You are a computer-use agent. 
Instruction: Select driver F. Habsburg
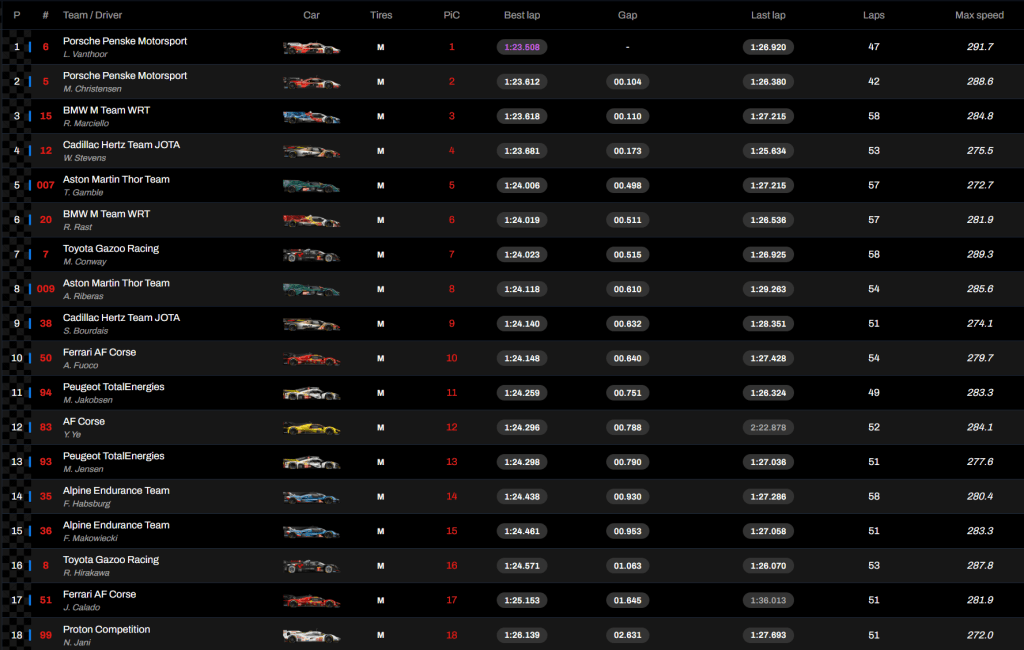coord(87,504)
